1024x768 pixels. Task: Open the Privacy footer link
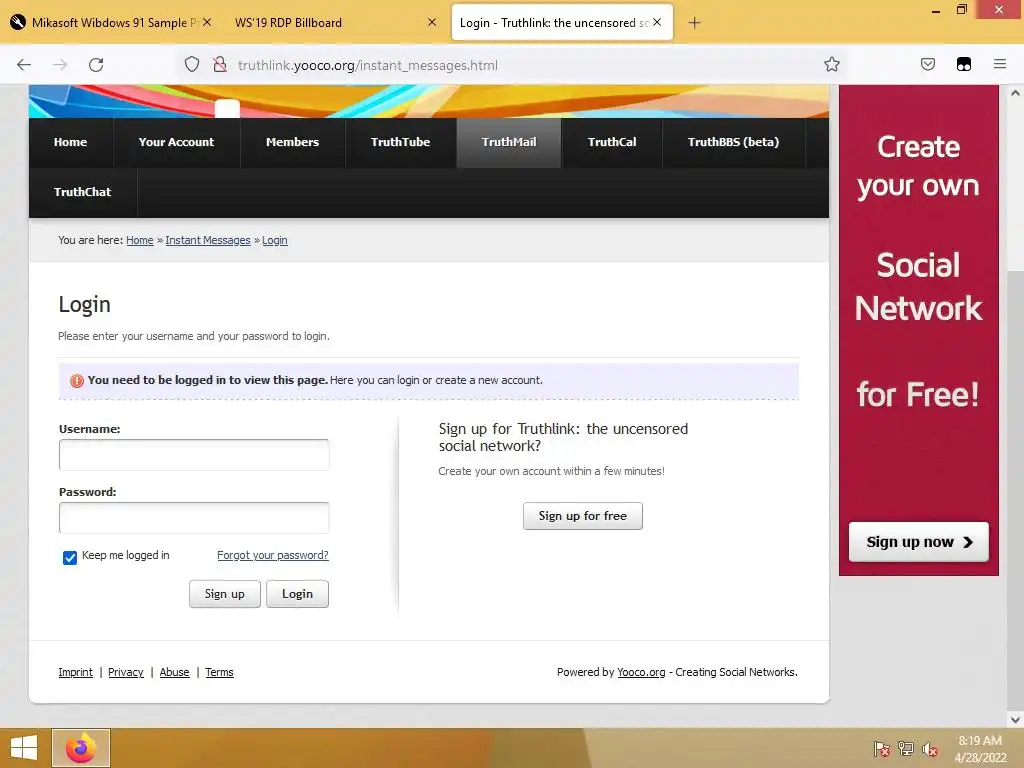click(x=126, y=672)
